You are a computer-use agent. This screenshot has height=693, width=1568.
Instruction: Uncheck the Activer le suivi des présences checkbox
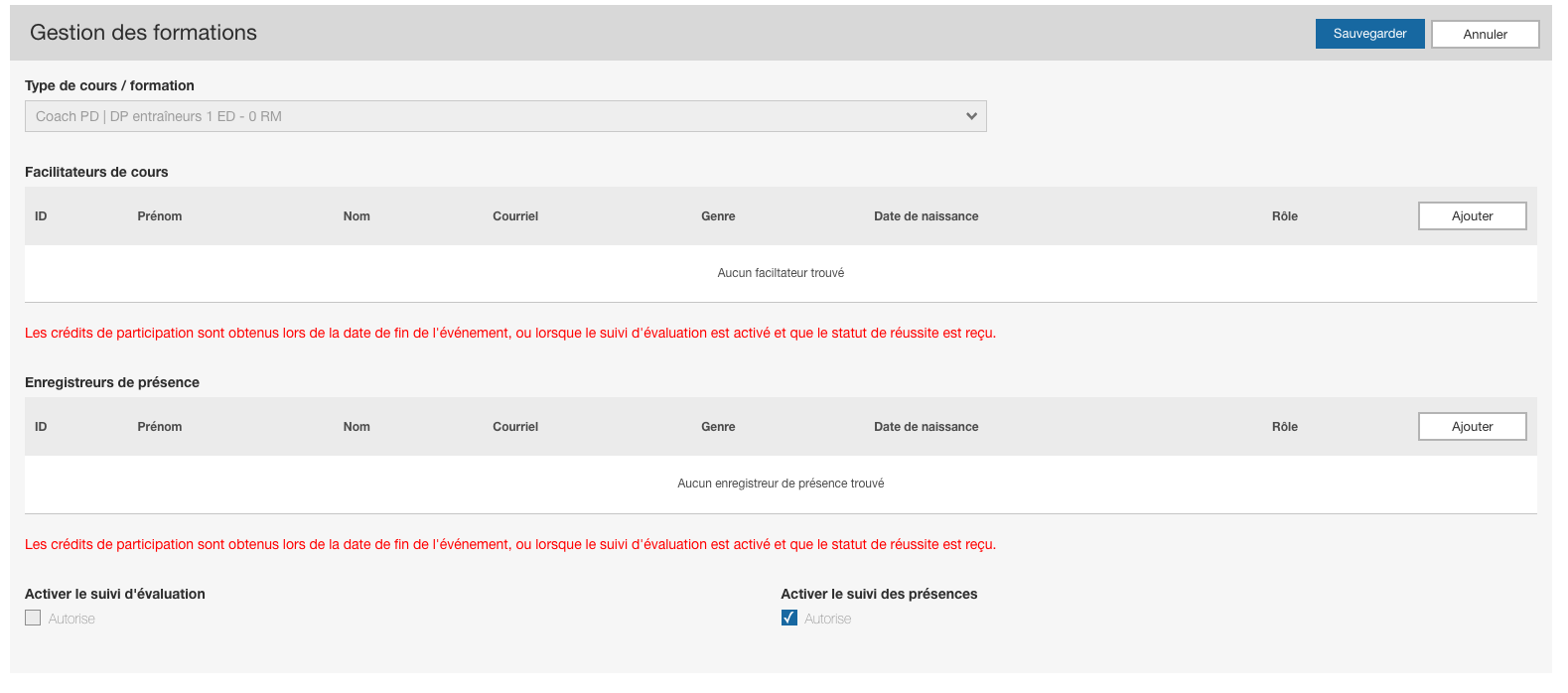(x=789, y=618)
